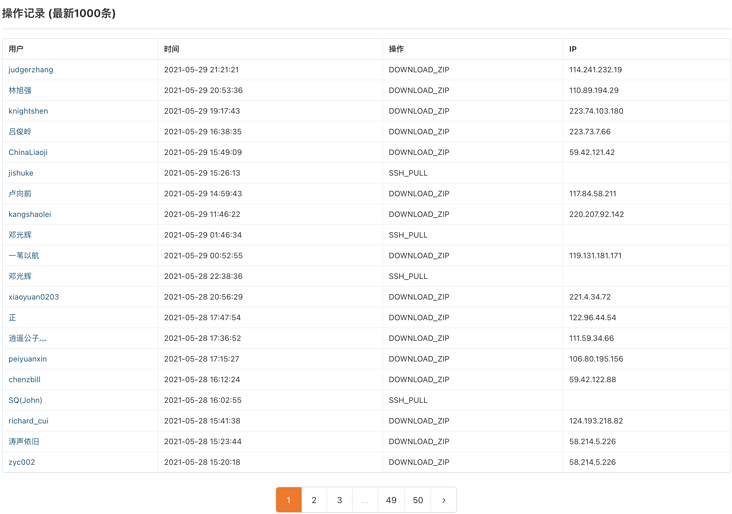Select IP address 59.42.121.42

coord(592,152)
